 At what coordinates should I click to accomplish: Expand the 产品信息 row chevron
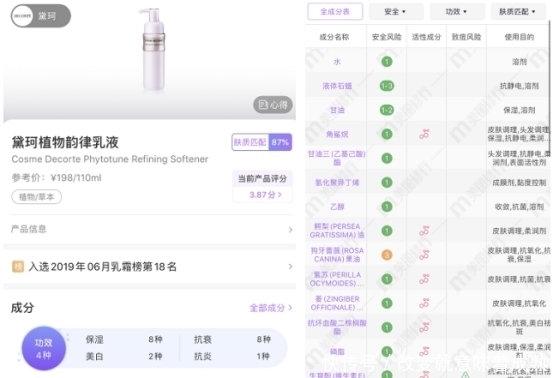coord(290,230)
